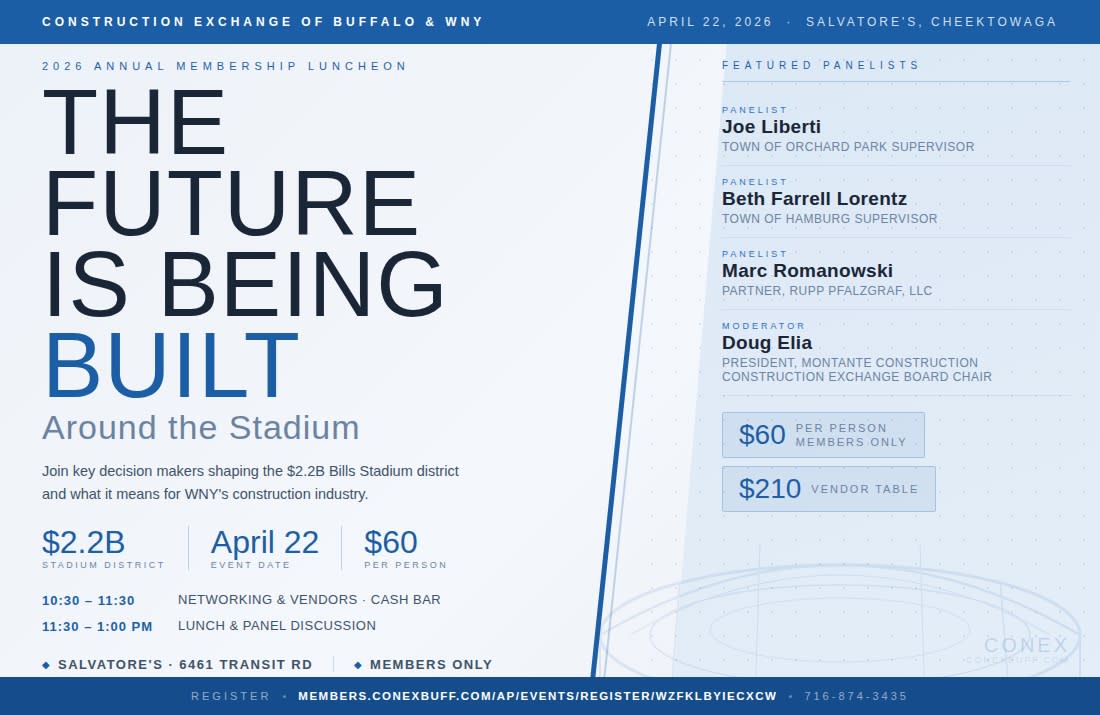
Task: Click the CONEX logo watermark
Action: tap(1025, 646)
